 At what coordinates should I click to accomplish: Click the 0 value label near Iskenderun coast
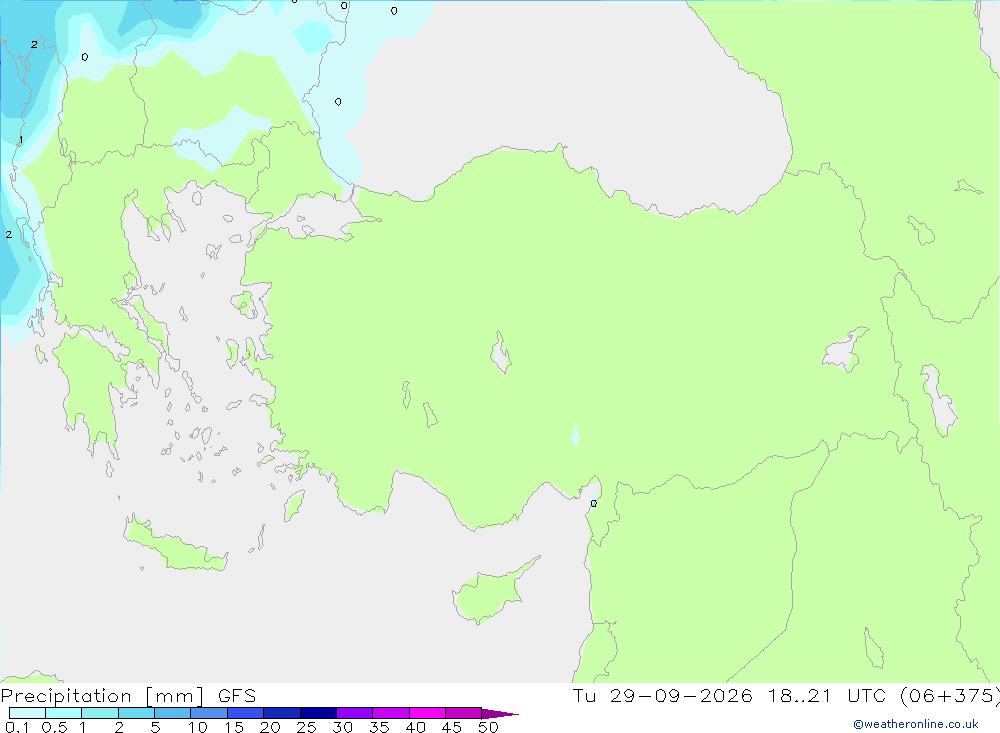[x=594, y=504]
